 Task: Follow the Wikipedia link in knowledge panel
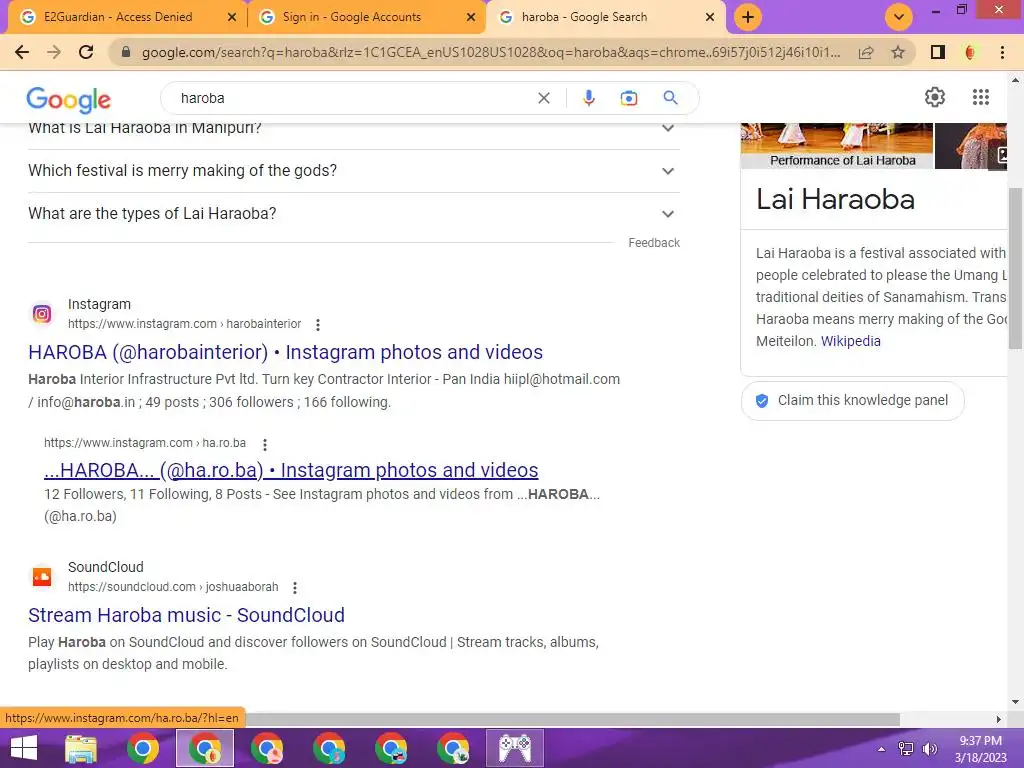pyautogui.click(x=850, y=341)
